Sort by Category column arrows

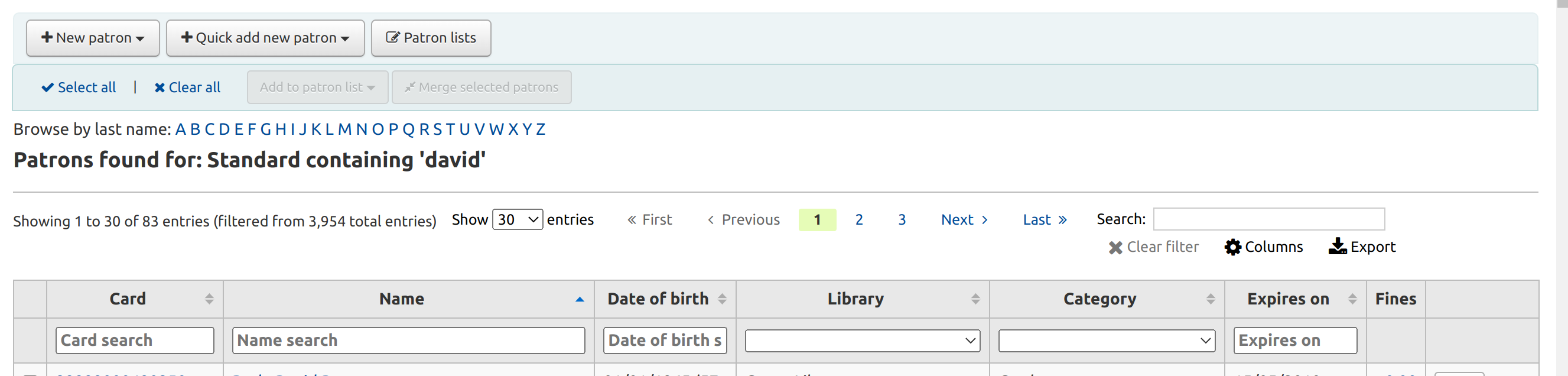pos(1210,299)
